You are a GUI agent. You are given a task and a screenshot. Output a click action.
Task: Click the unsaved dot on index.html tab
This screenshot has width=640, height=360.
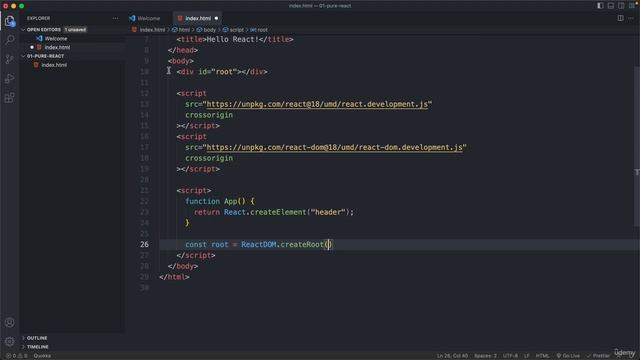[x=216, y=18]
